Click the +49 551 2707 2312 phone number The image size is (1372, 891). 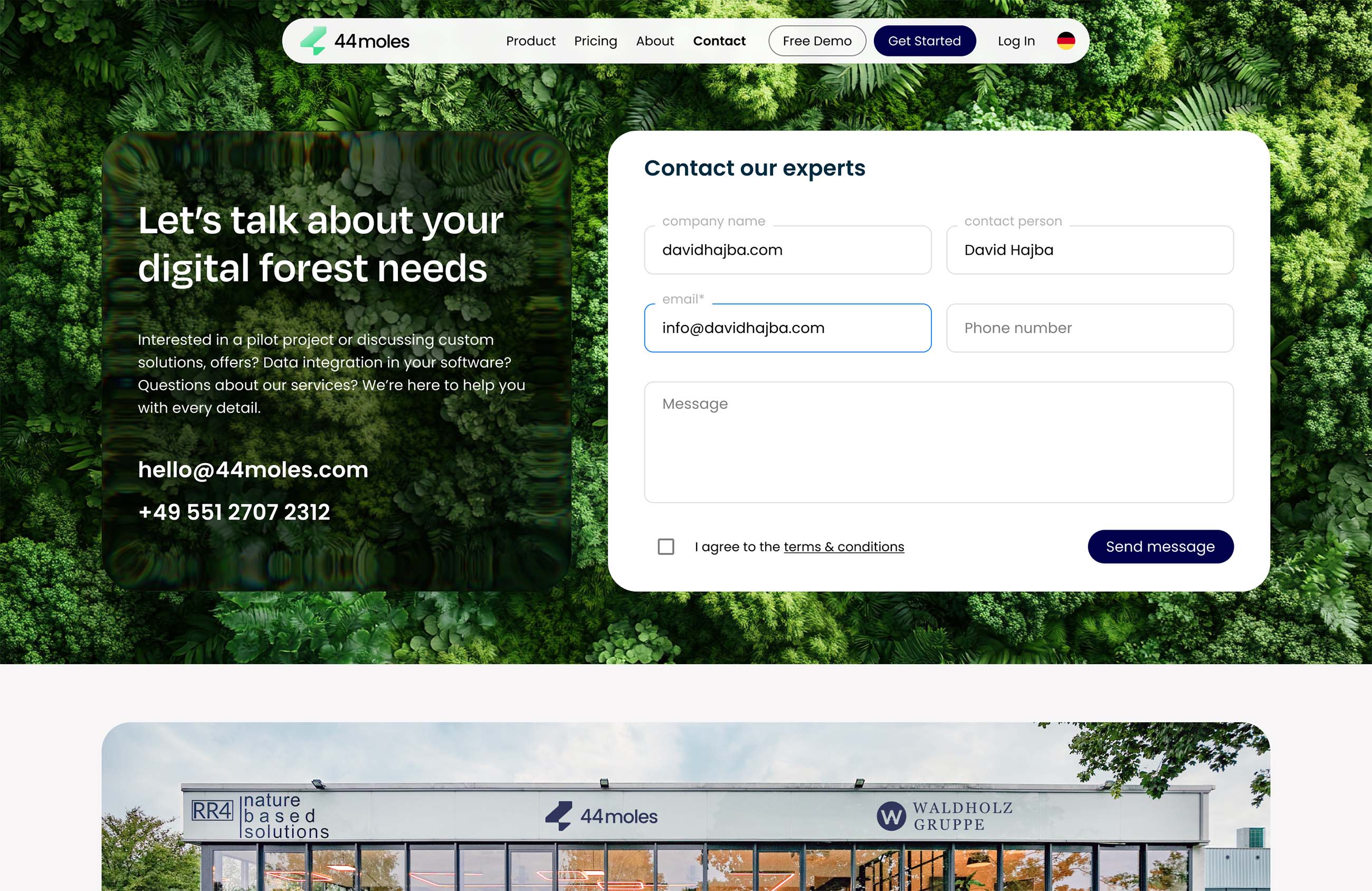point(234,512)
